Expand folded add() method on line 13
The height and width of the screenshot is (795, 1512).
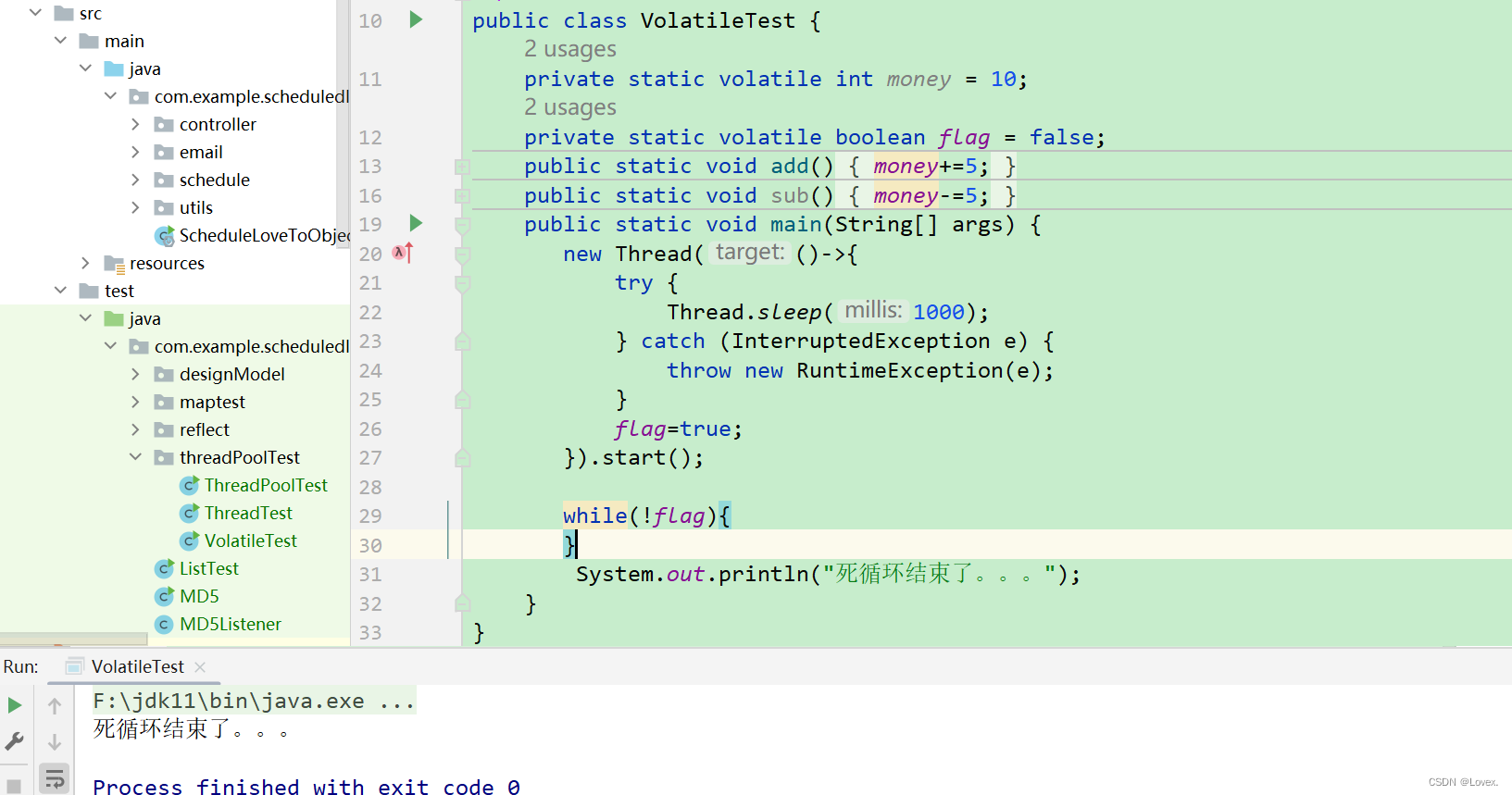pos(462,167)
